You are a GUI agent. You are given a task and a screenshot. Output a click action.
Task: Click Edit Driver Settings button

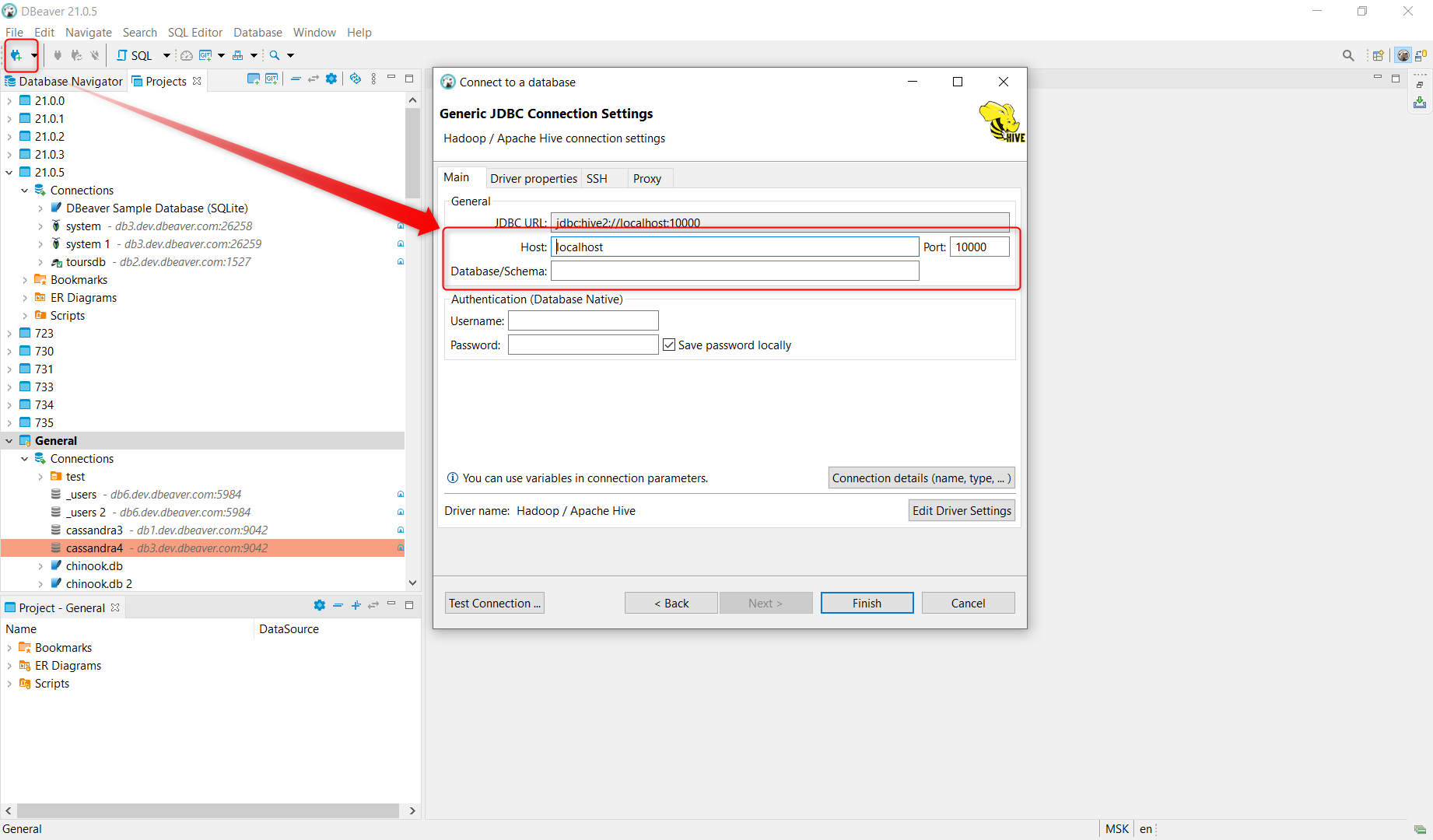pos(962,510)
